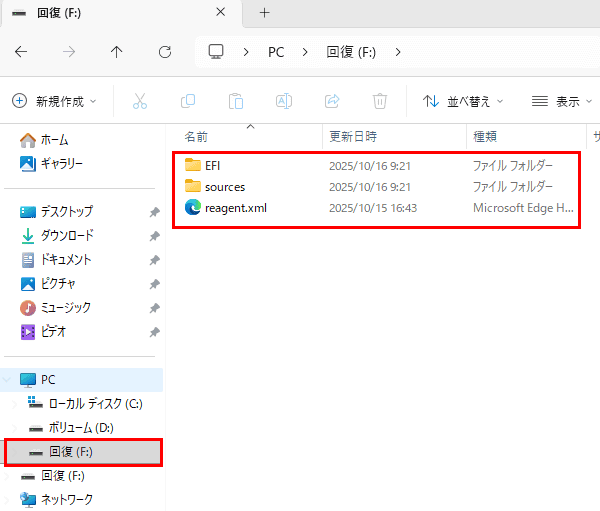Viewport: 600px width, 511px height.
Task: Click the date 2025/10/15 16:43
Action: (373, 208)
